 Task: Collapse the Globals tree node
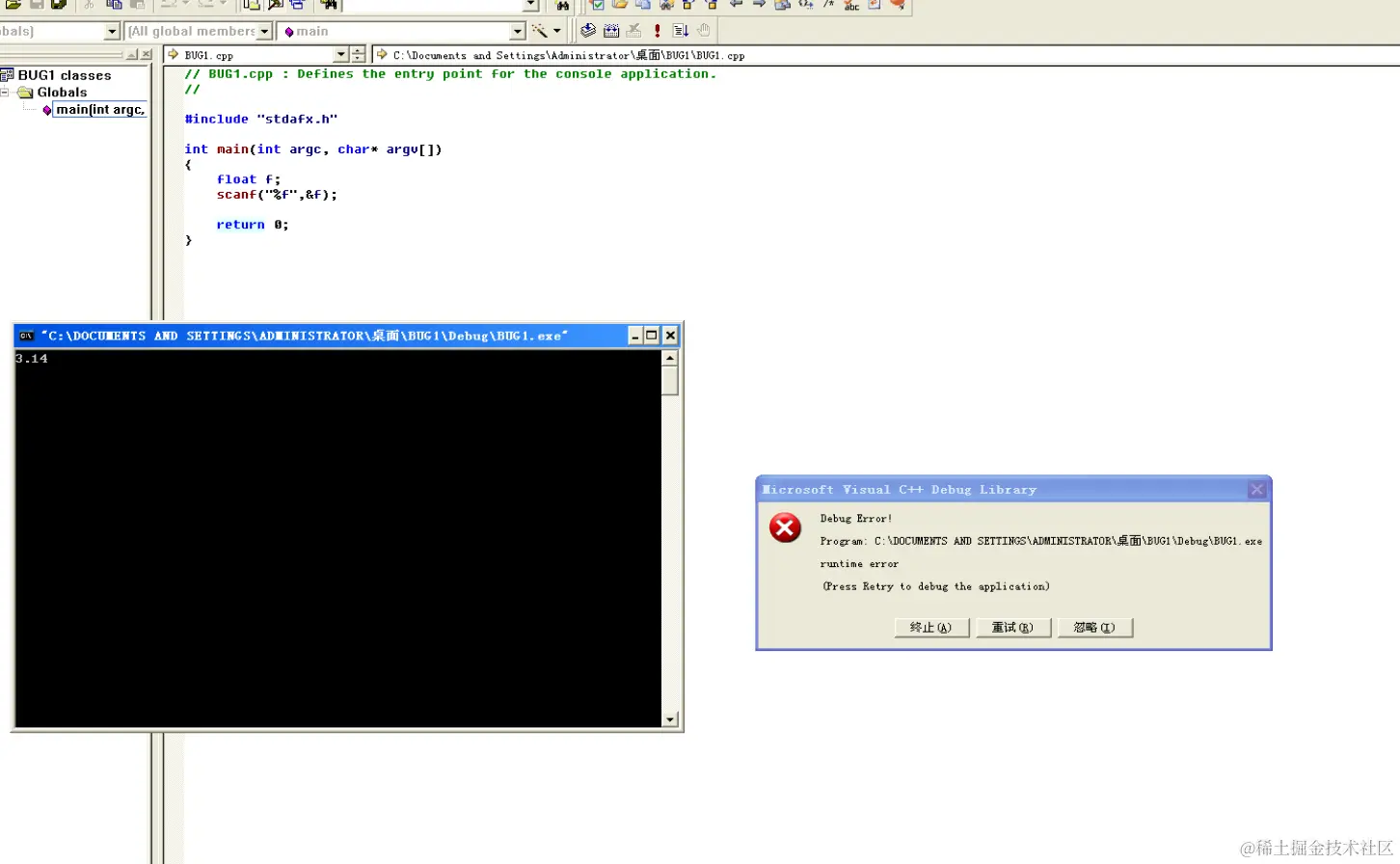[x=5, y=93]
